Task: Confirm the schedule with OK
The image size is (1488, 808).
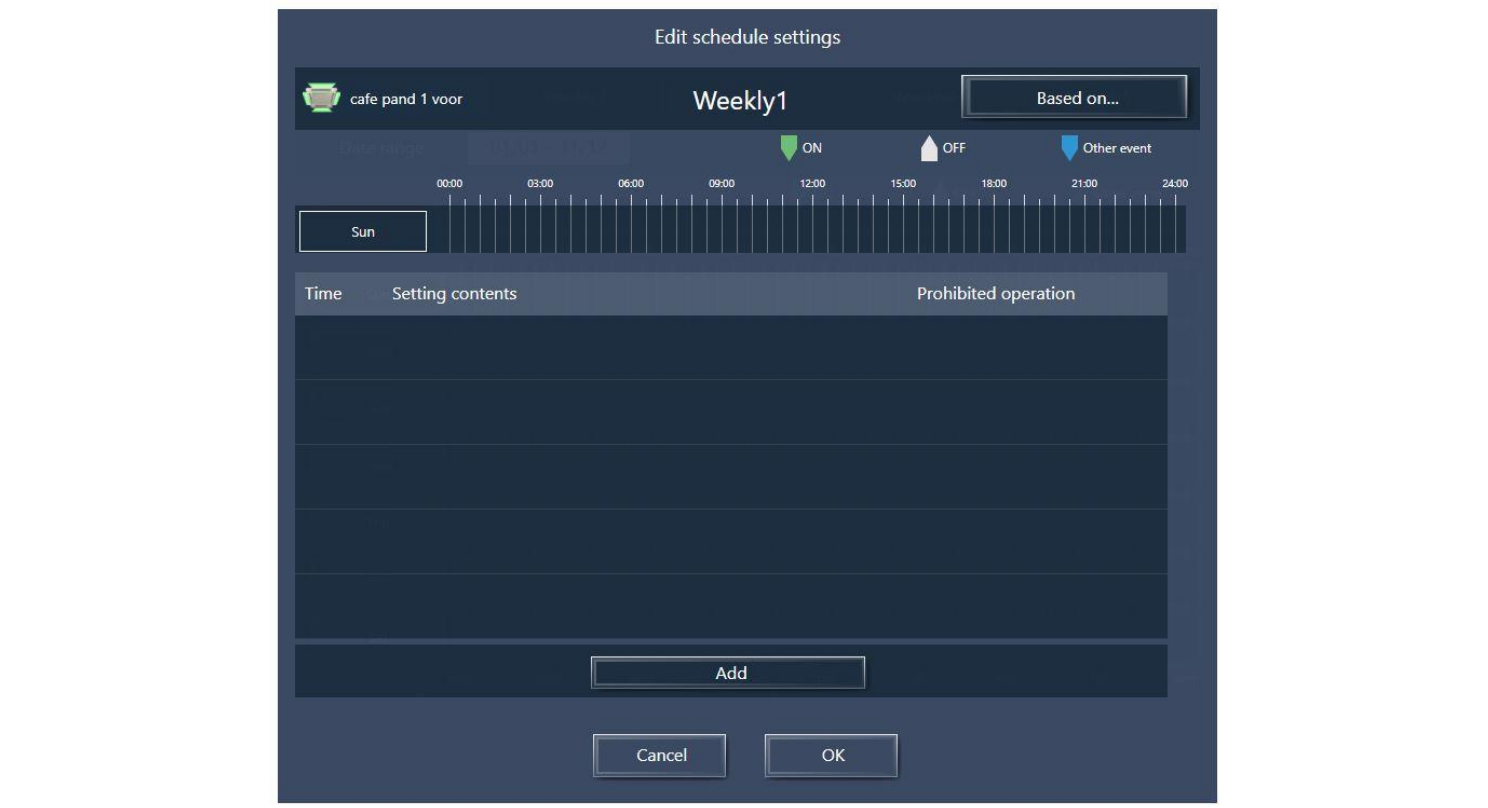Action: [831, 756]
